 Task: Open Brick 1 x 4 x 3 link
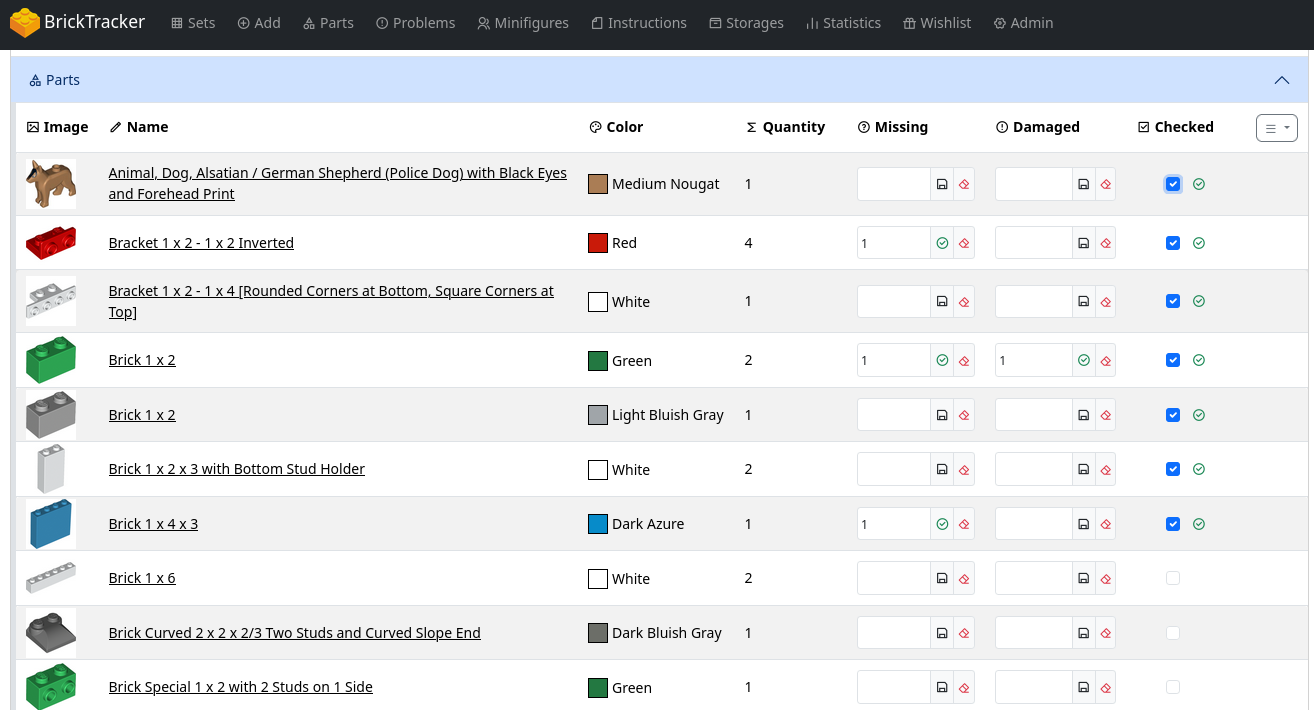tap(153, 524)
